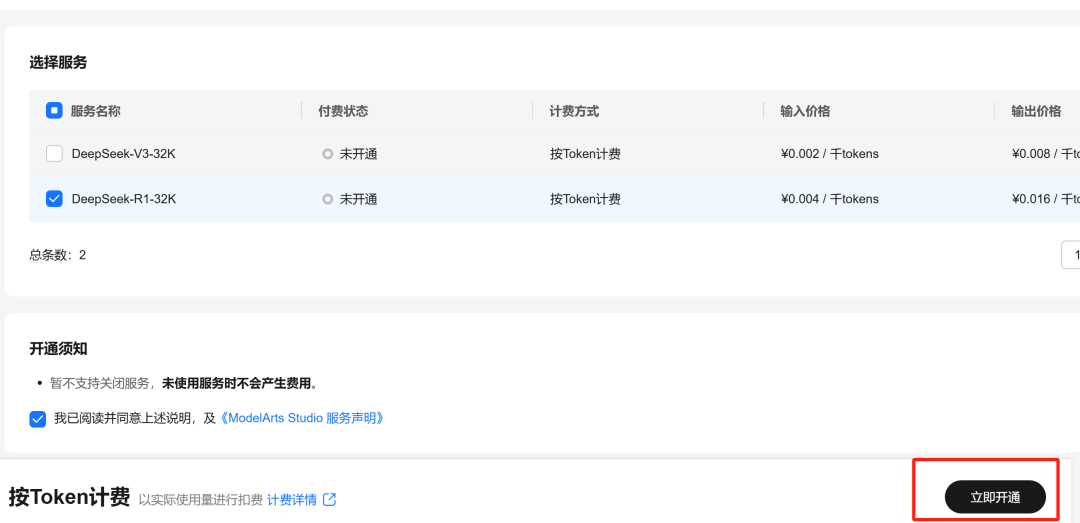Image resolution: width=1080 pixels, height=523 pixels.
Task: Click the ¥0.008 output price cell
Action: click(1046, 154)
